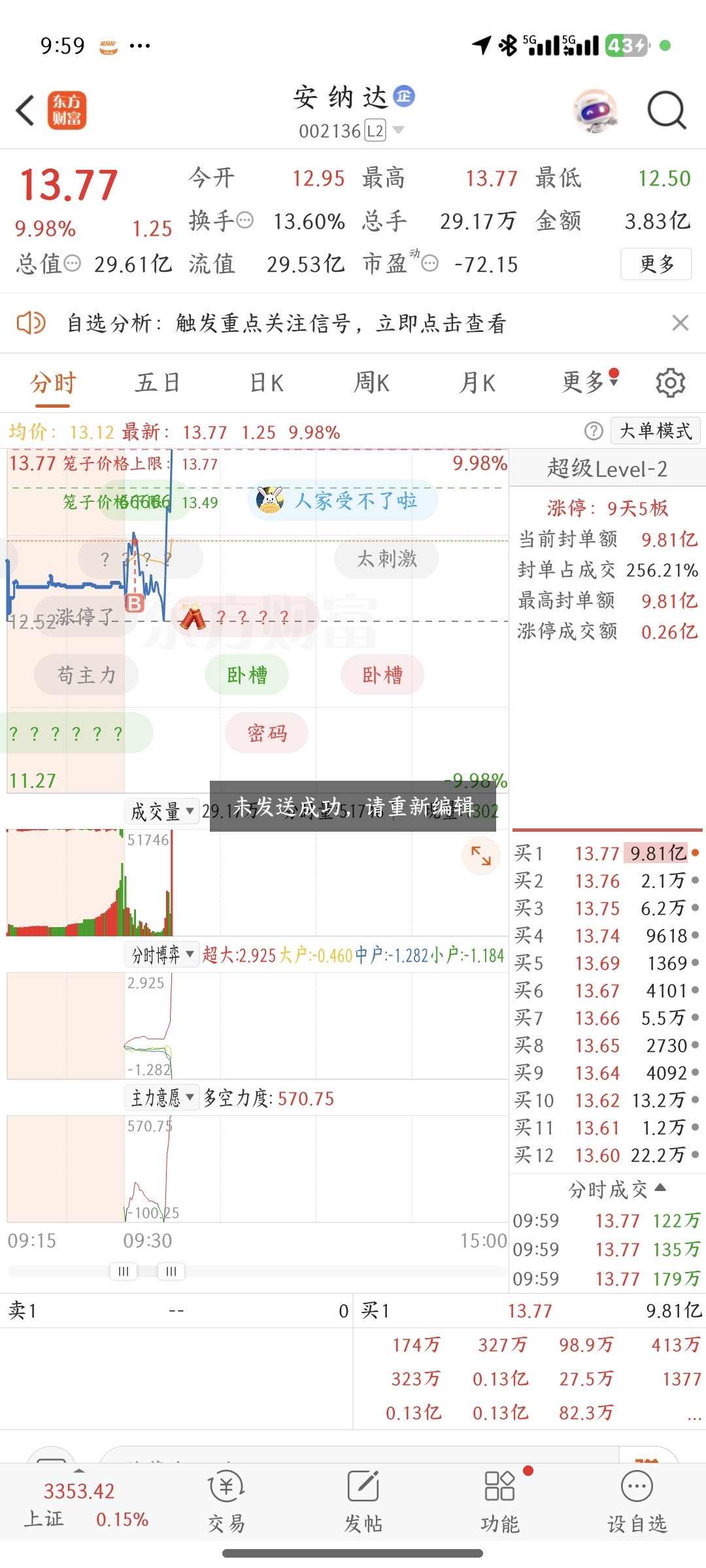Open 自选分析 signal notice link
Image resolution: width=706 pixels, height=1568 pixels.
coord(286,323)
